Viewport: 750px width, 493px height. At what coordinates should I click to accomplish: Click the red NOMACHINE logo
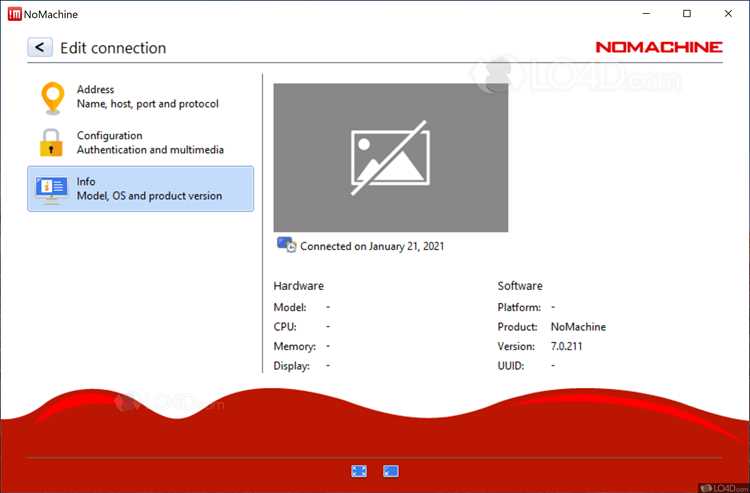[x=659, y=47]
